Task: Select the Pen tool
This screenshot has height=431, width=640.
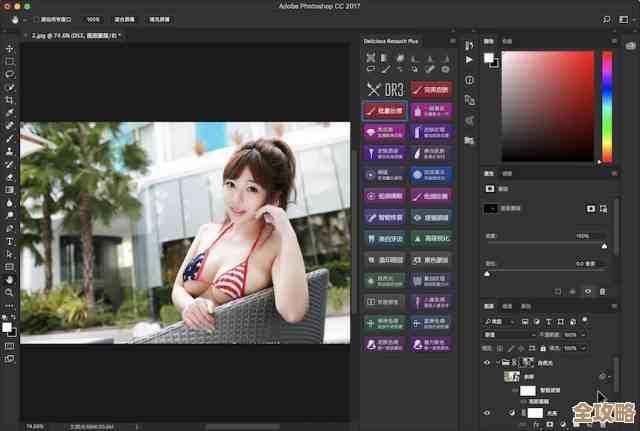Action: click(9, 229)
